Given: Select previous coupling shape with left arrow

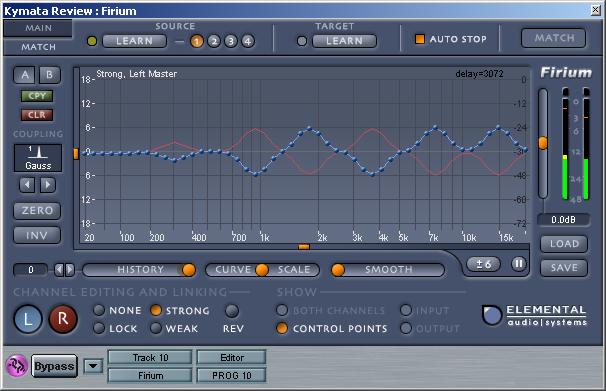Looking at the screenshot, I should [x=27, y=185].
